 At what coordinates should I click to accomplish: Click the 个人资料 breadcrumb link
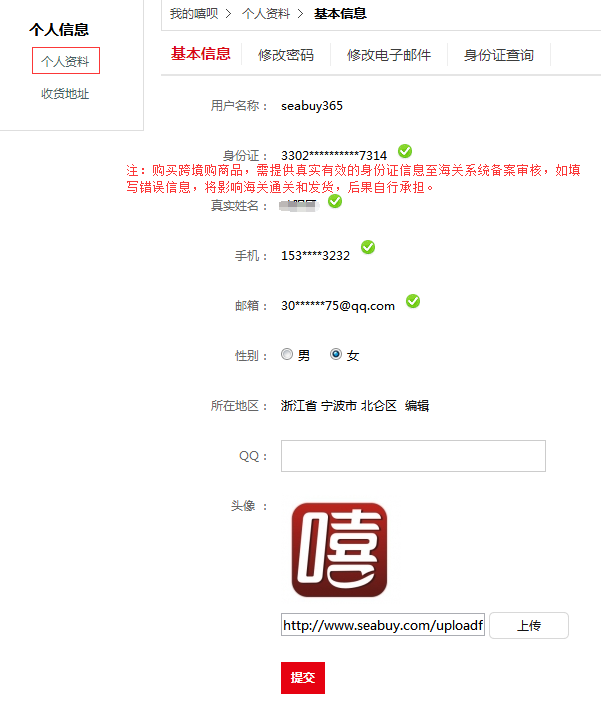266,14
